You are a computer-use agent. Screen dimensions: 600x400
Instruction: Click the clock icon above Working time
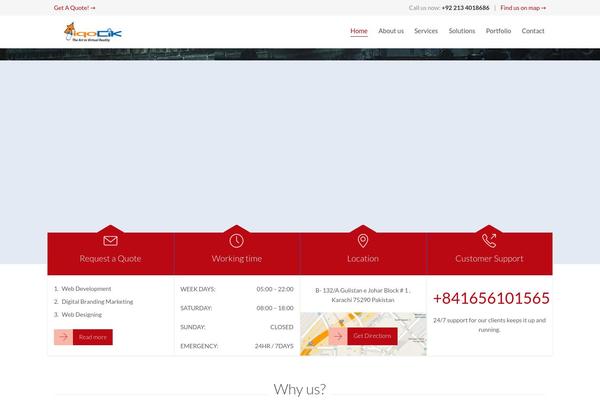[236, 241]
